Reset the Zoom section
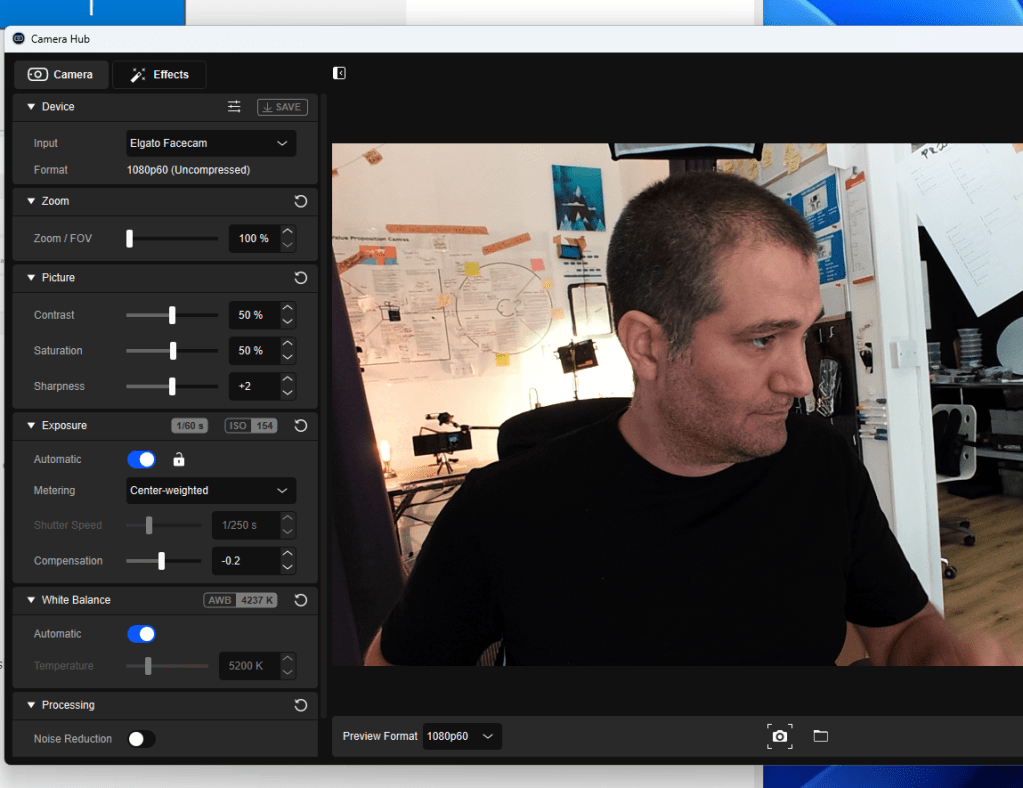This screenshot has height=788, width=1023. click(301, 201)
